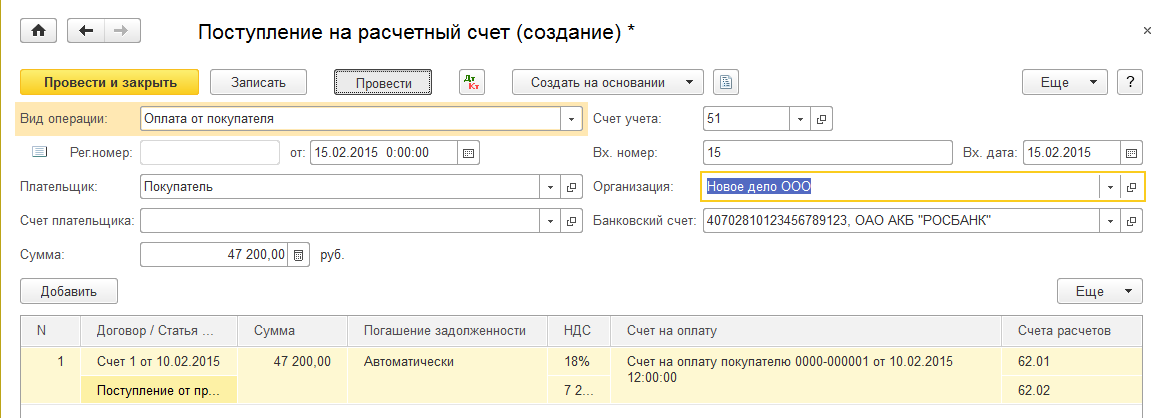Click the Организация field Новое дело ООО

pos(900,187)
